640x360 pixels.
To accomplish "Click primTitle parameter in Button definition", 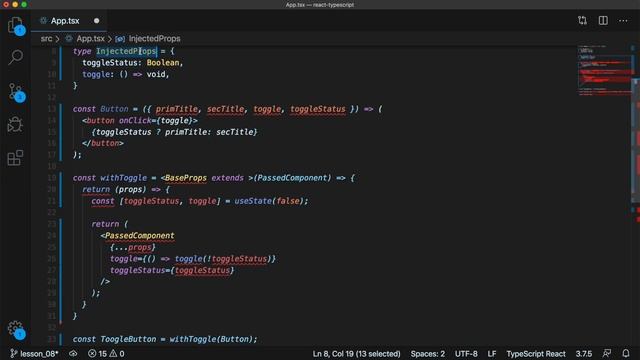I will pos(176,109).
